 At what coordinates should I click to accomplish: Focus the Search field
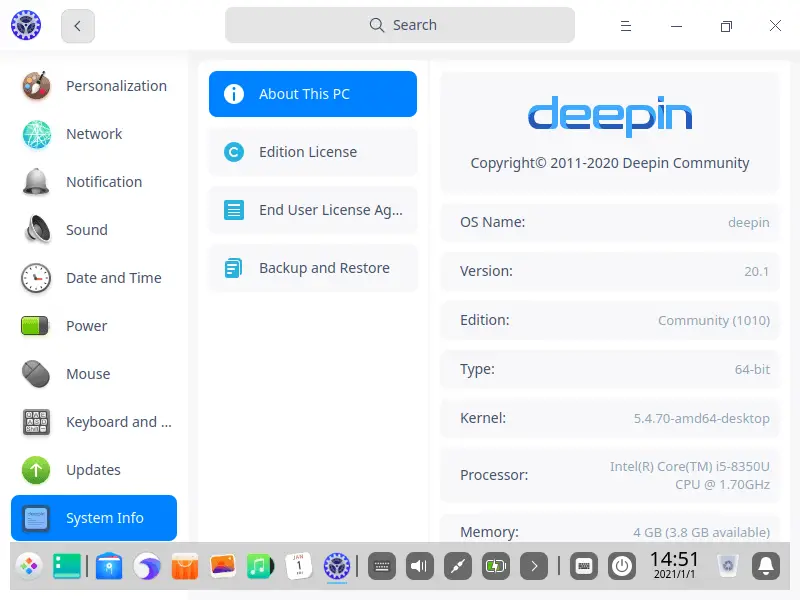click(x=400, y=25)
